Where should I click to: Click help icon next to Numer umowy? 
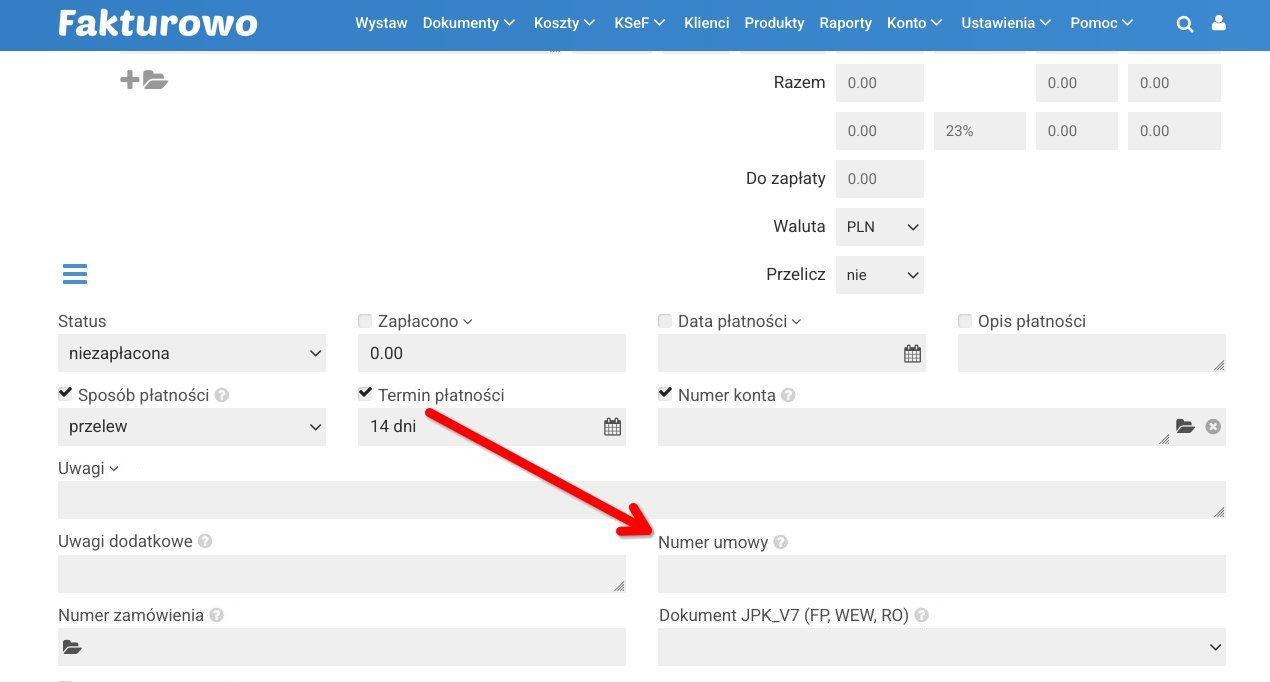click(781, 542)
